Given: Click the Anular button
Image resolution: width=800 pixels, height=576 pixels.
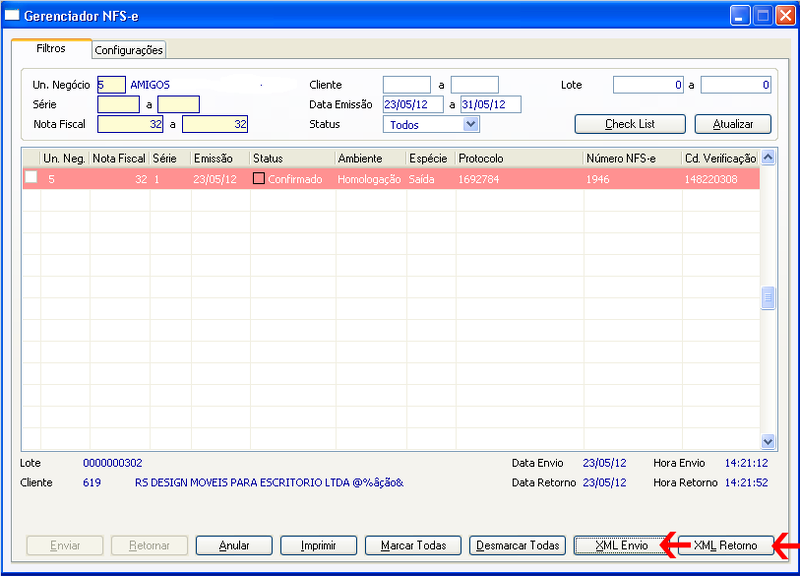Looking at the screenshot, I should tap(234, 545).
